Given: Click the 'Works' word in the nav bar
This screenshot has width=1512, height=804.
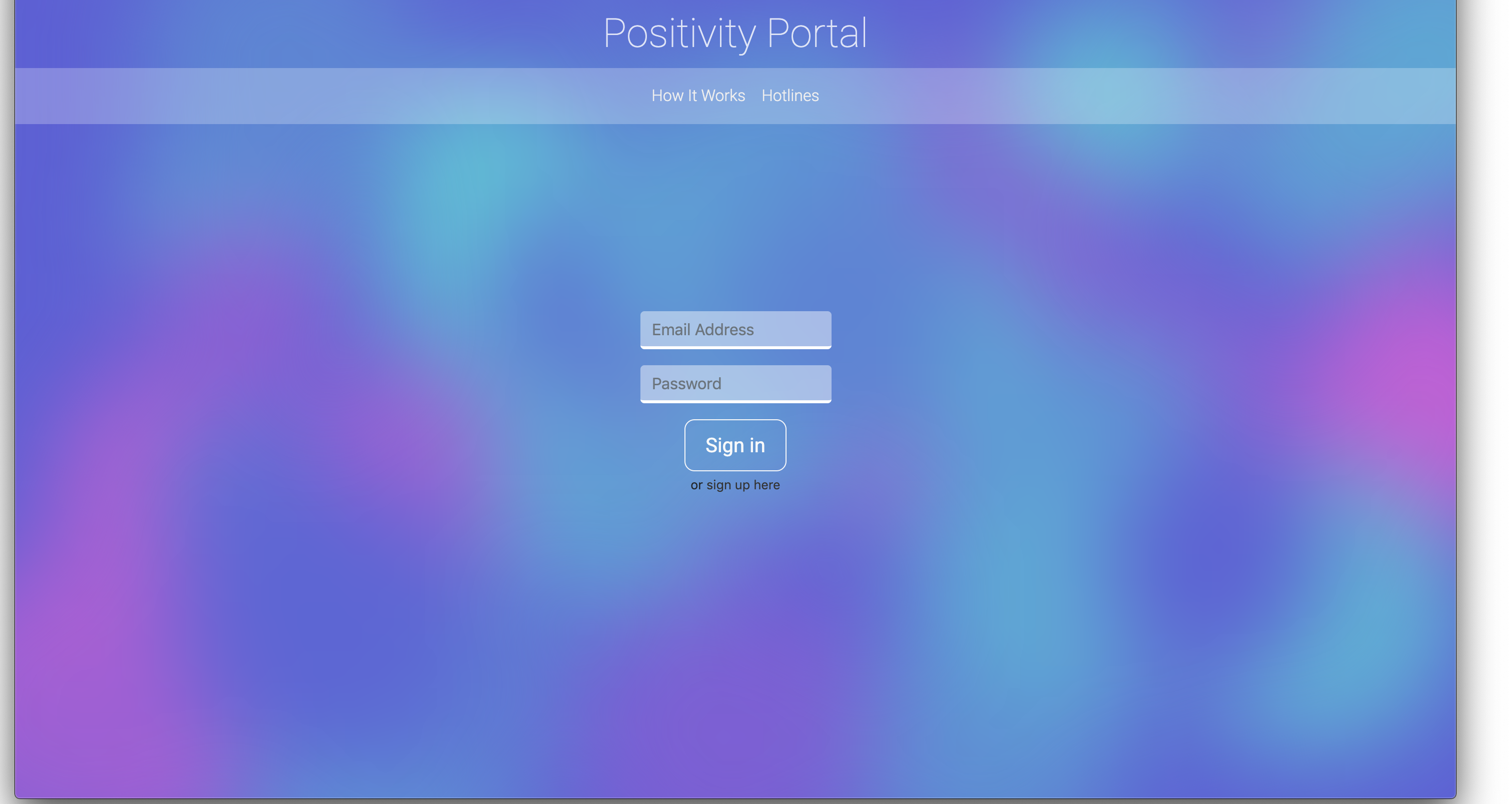Looking at the screenshot, I should [722, 96].
